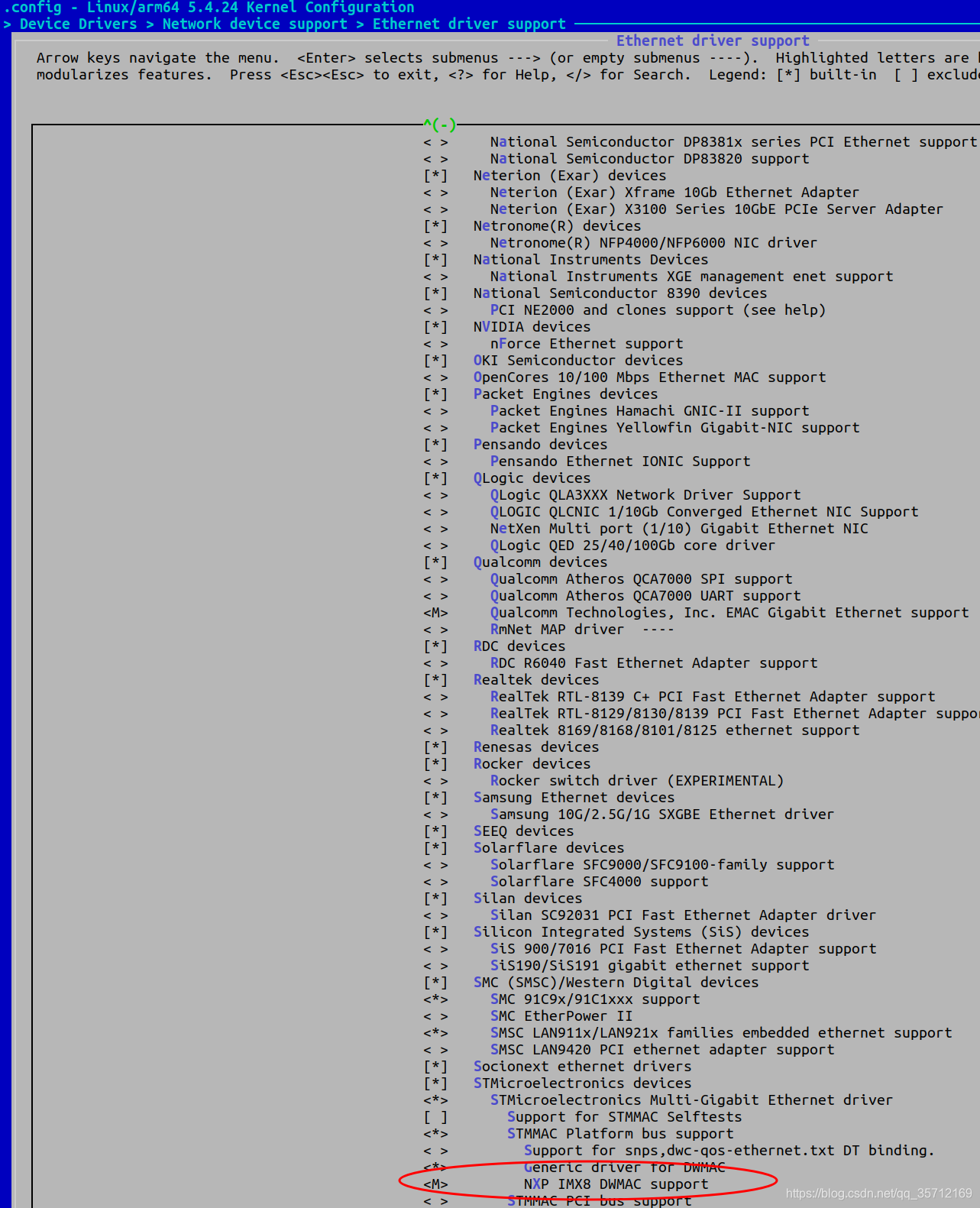Select RDC R6040 Fast Ethernet Adapter support

654,663
